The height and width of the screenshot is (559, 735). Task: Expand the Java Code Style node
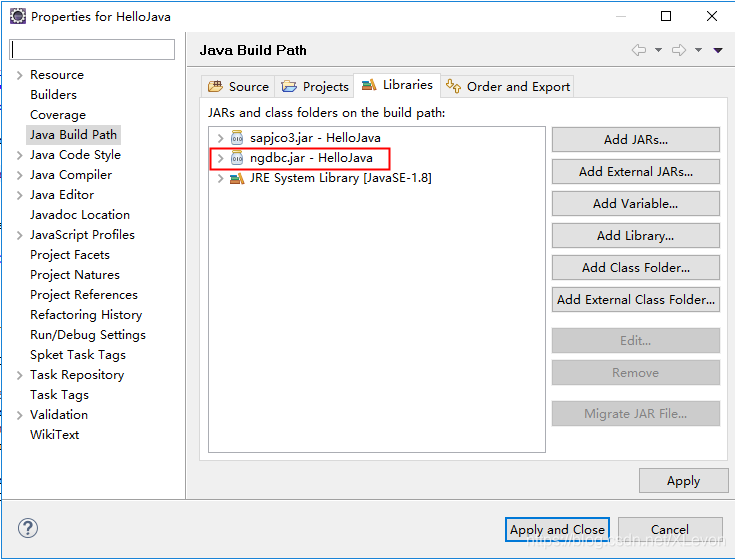19,155
